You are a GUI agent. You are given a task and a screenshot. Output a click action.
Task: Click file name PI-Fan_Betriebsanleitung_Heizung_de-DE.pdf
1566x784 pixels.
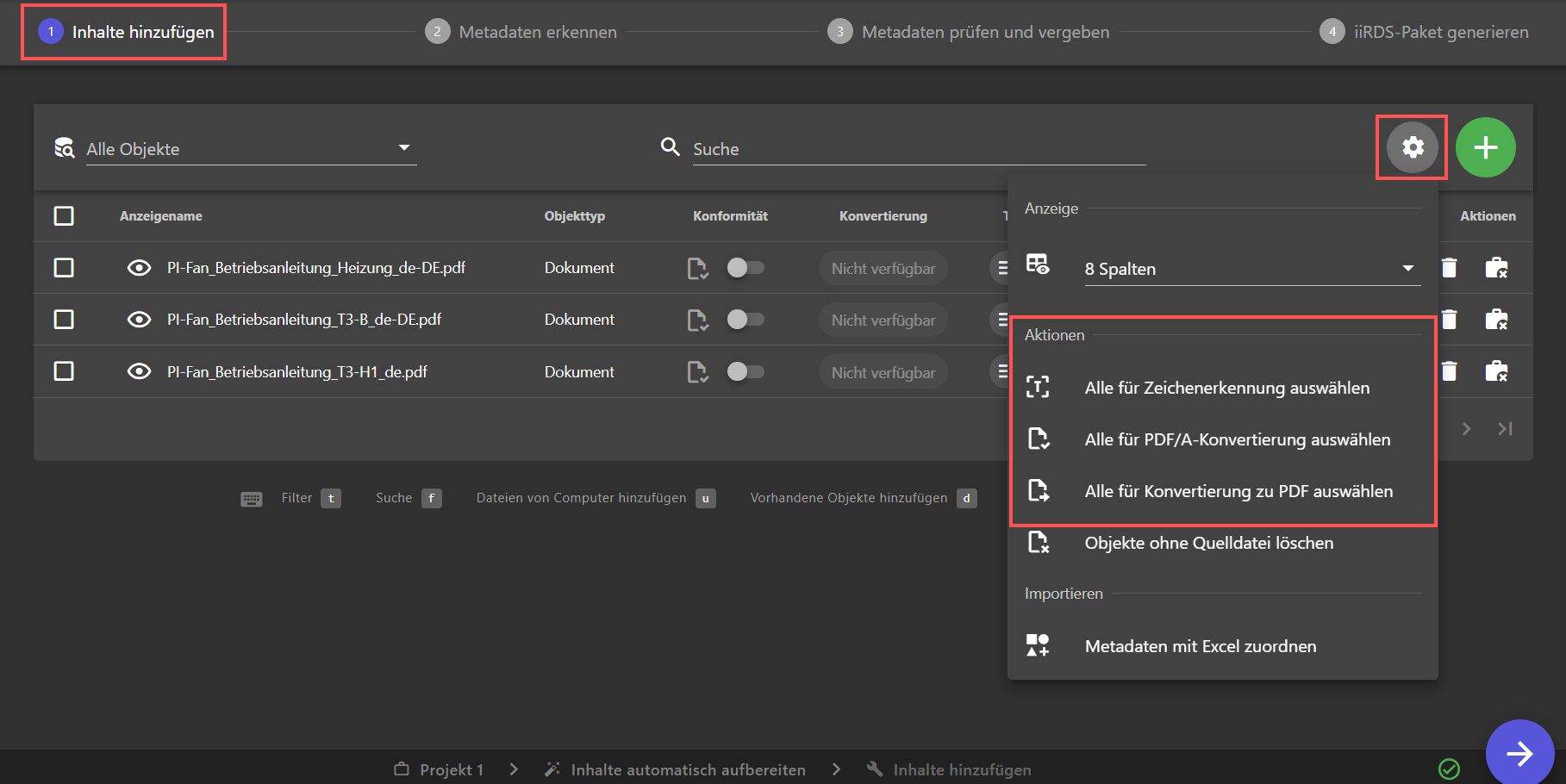pyautogui.click(x=316, y=268)
